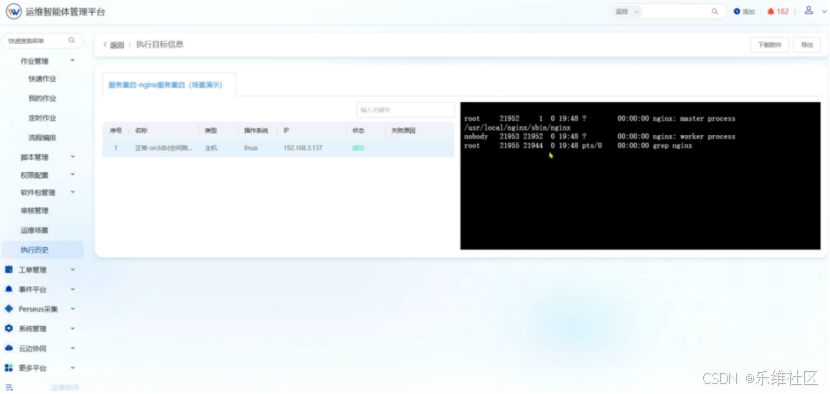Click the nginx: worker process terminal line

coord(600,137)
